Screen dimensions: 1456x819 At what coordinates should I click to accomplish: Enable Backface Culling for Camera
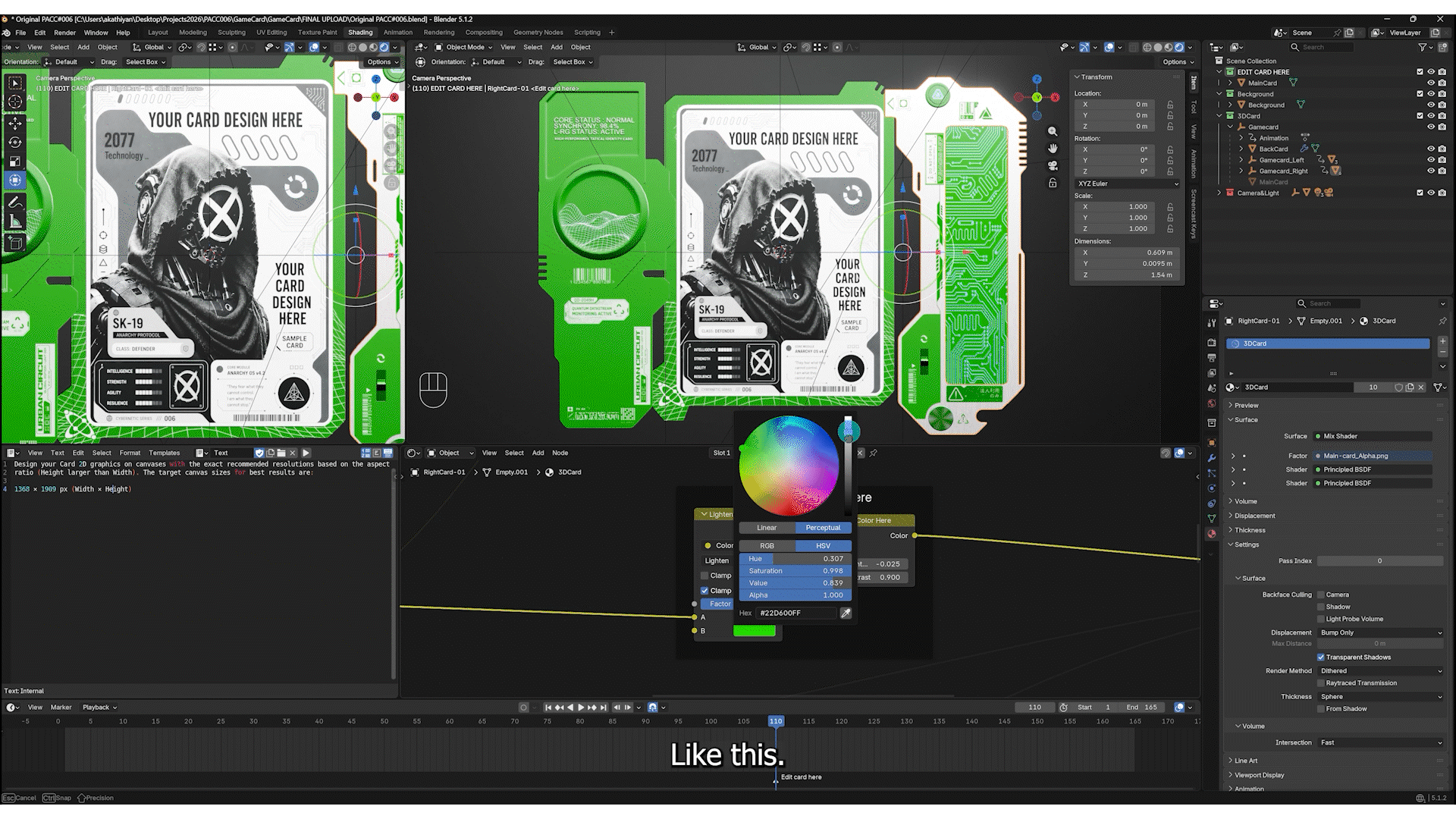[1321, 595]
